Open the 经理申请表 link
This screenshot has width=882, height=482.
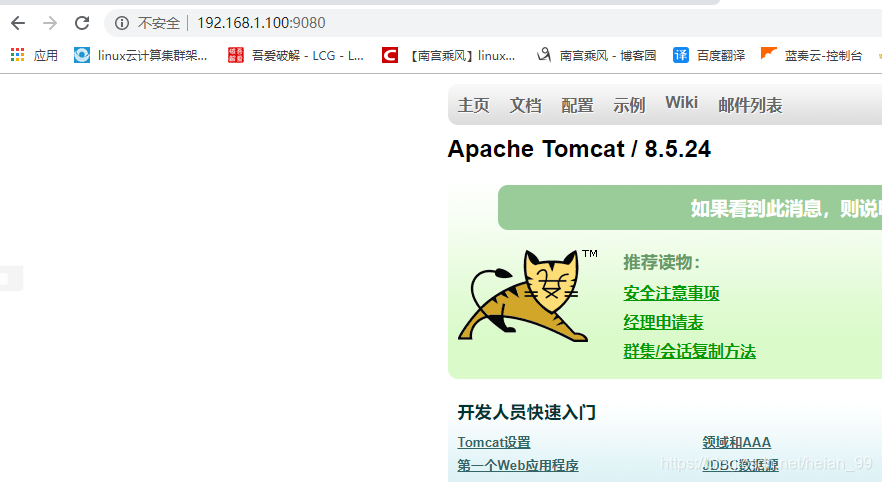coord(663,322)
